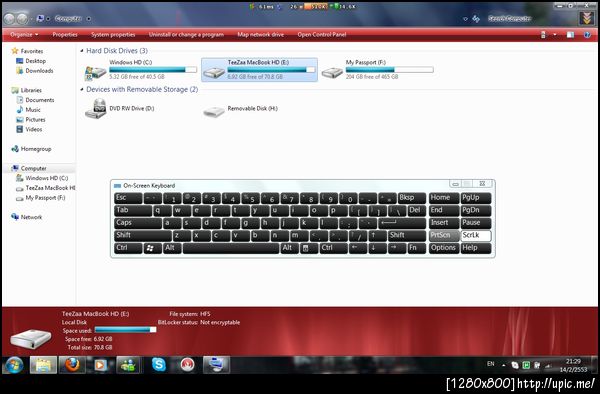This screenshot has height=394, width=600.
Task: Open the Organize dropdown menu
Action: (24, 34)
